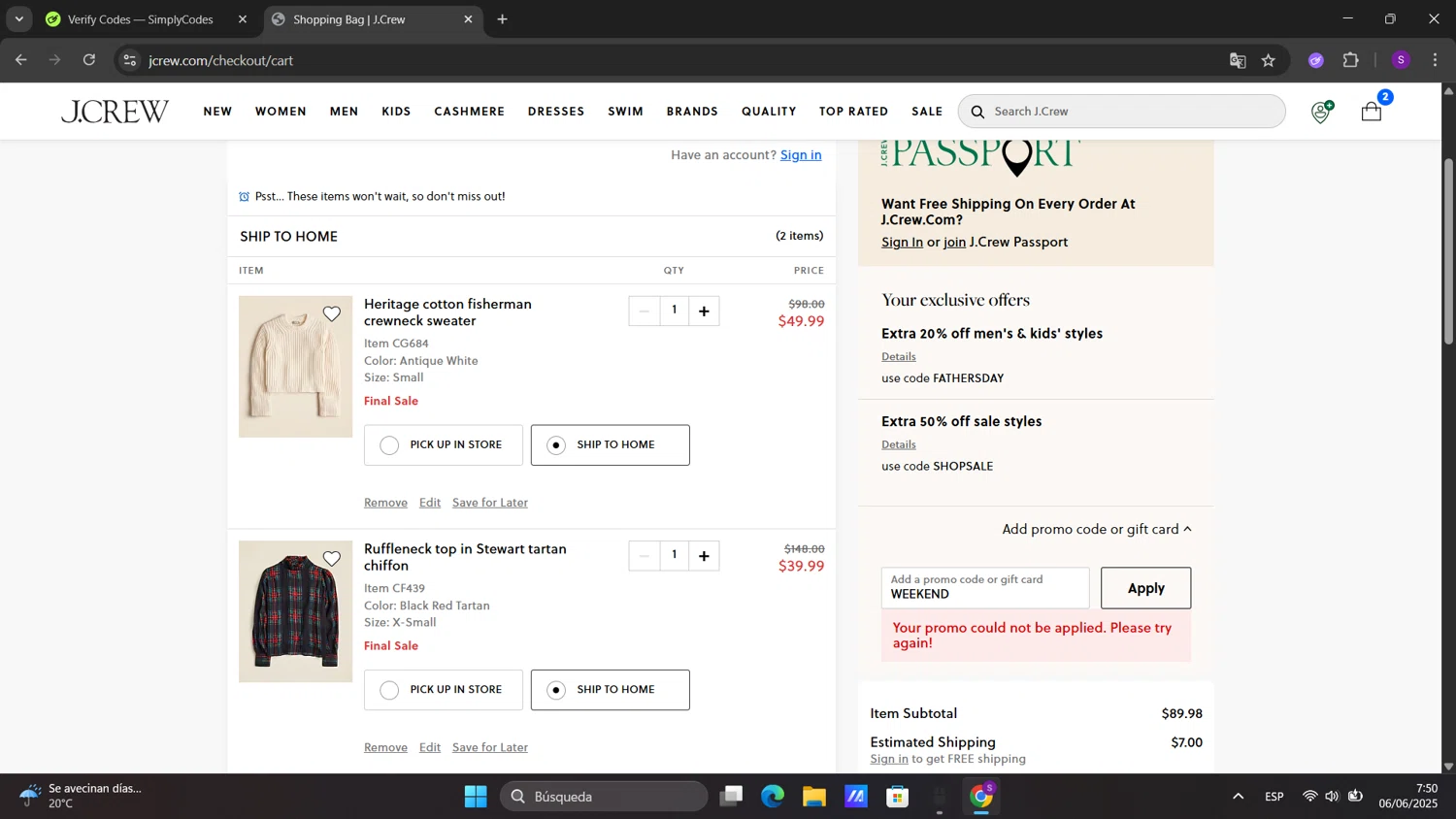This screenshot has width=1456, height=819.
Task: Show hidden system tray icons
Action: click(1238, 797)
